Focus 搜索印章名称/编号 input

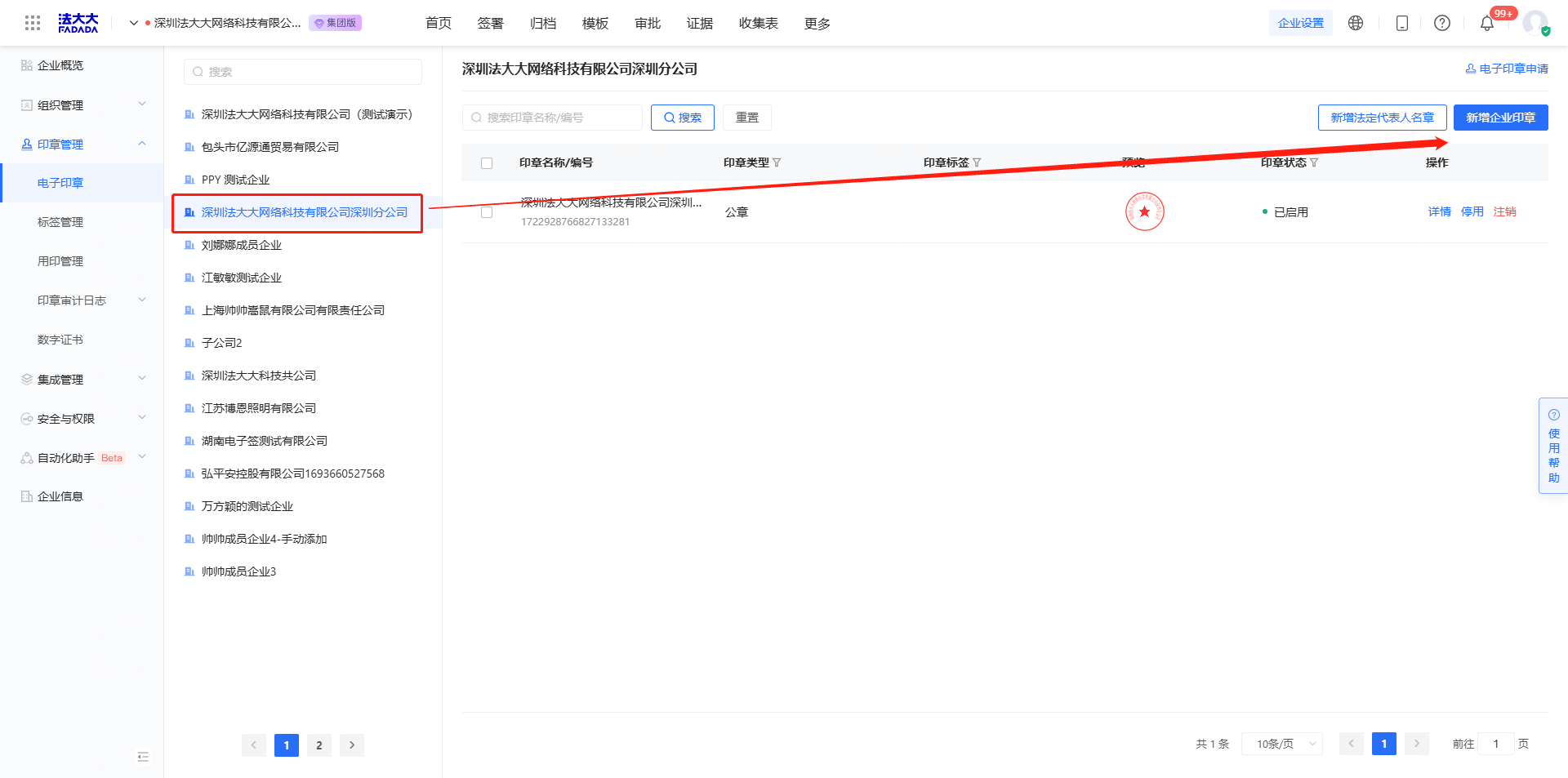click(553, 118)
